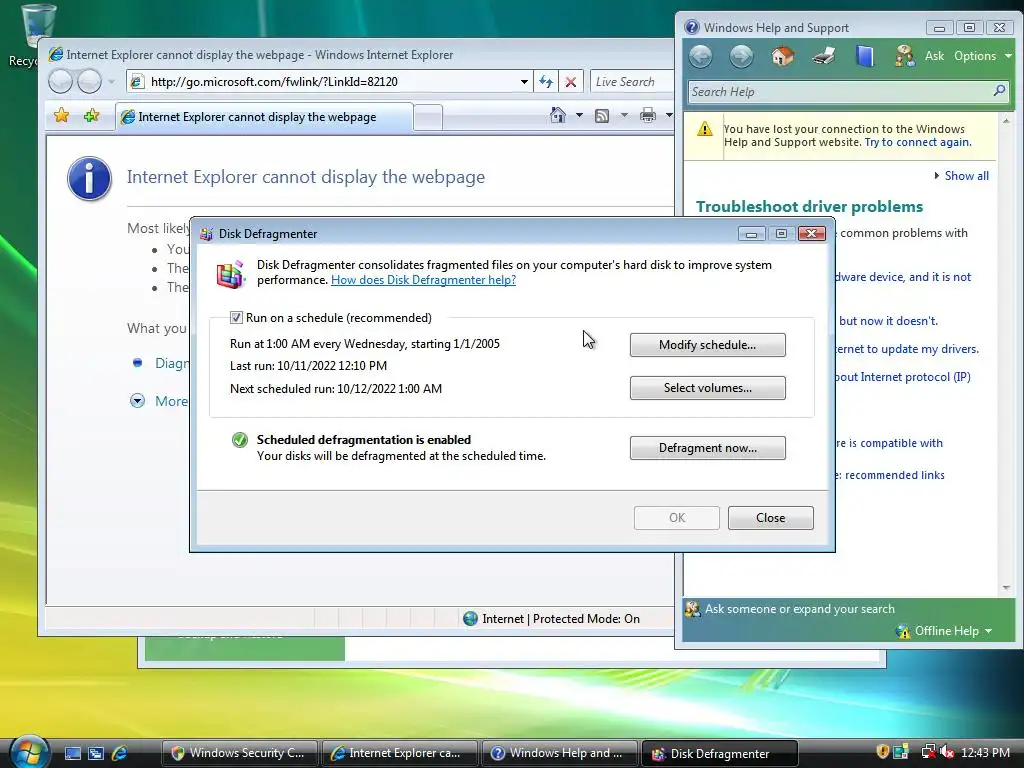Switch to Windows Help and Support taskbar button
This screenshot has width=1024, height=768.
click(559, 753)
